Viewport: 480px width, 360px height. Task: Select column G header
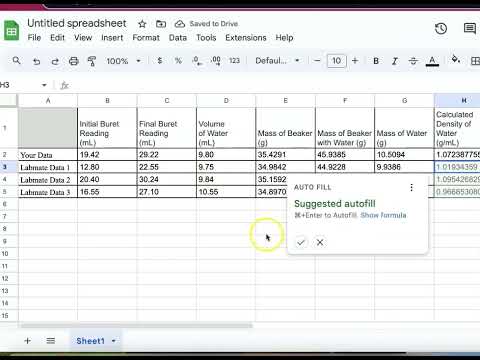pos(404,100)
